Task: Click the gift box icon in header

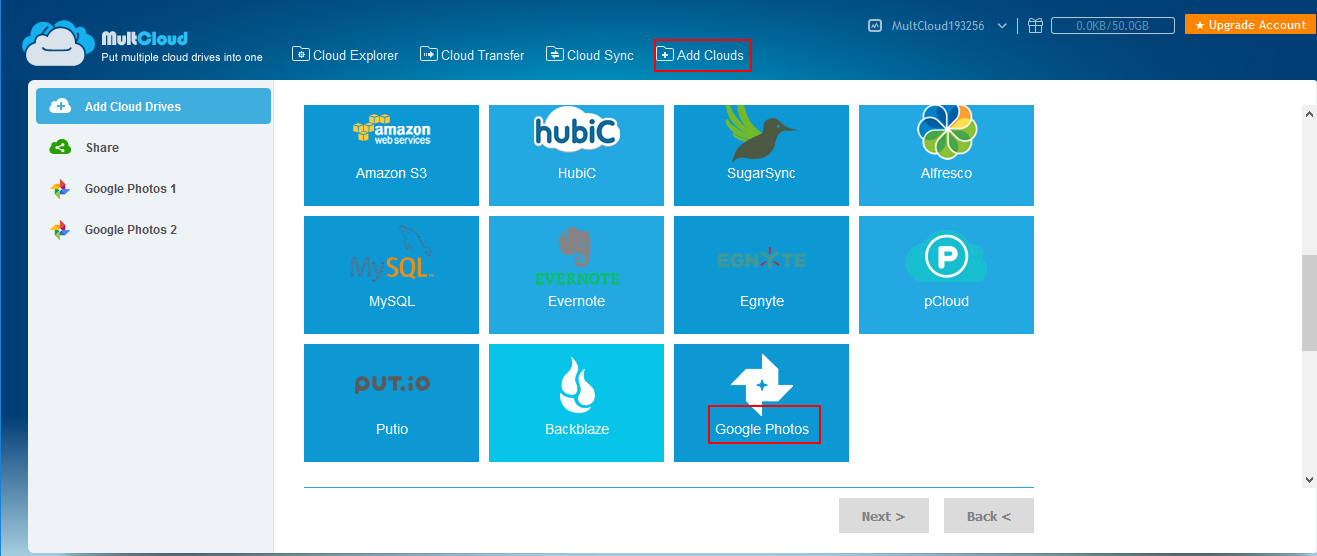Action: 1035,26
